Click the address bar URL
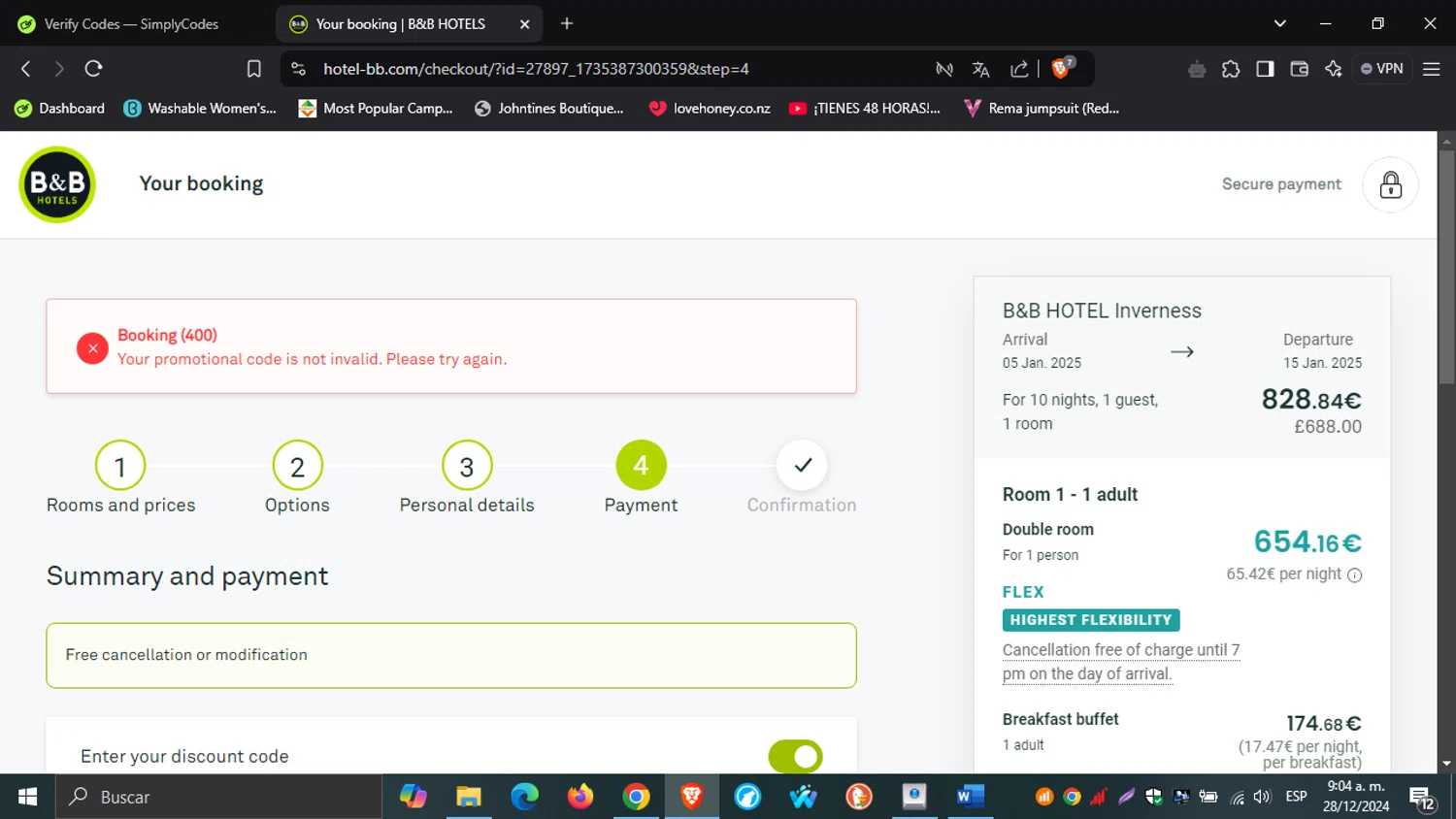 click(536, 69)
